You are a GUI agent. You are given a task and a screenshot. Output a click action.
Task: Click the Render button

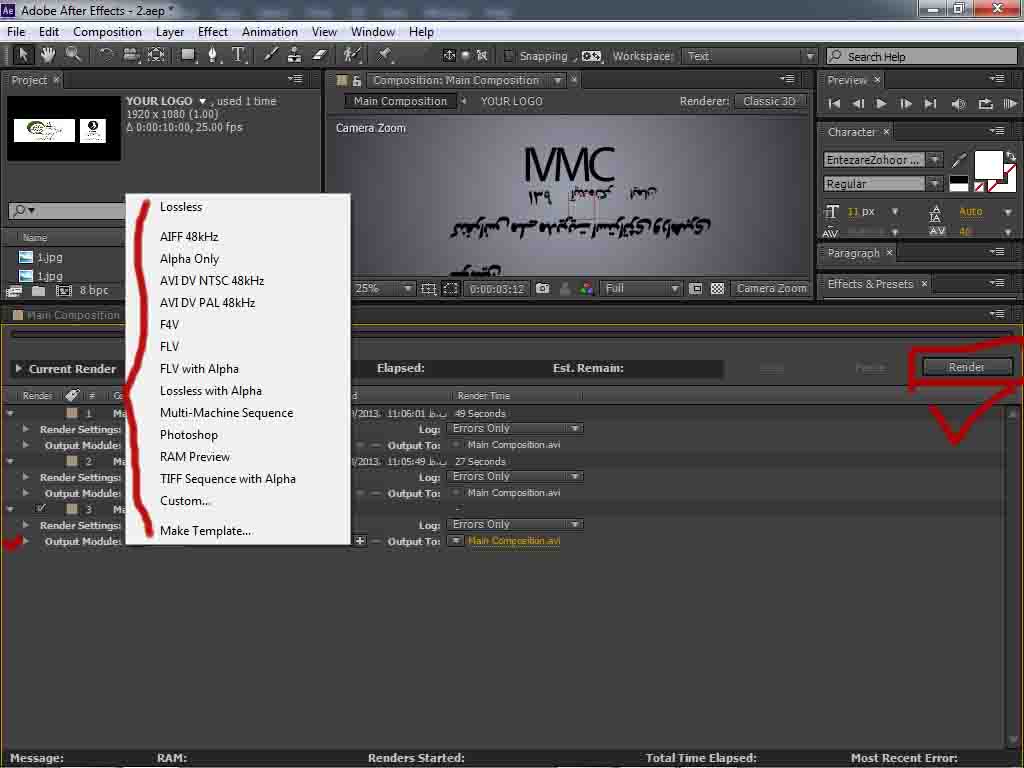point(967,367)
